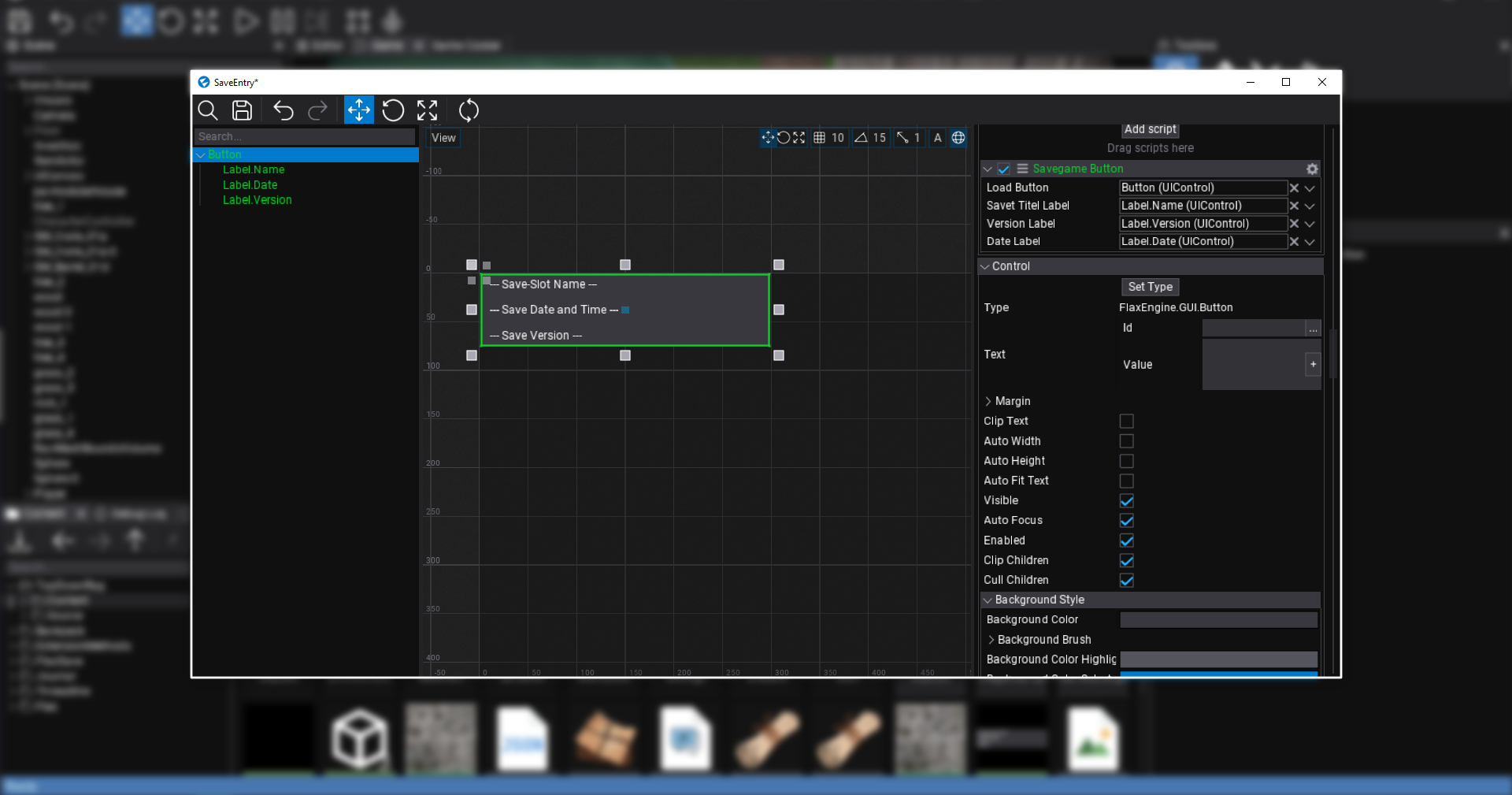Disable the Visible checkbox

[x=1126, y=501]
